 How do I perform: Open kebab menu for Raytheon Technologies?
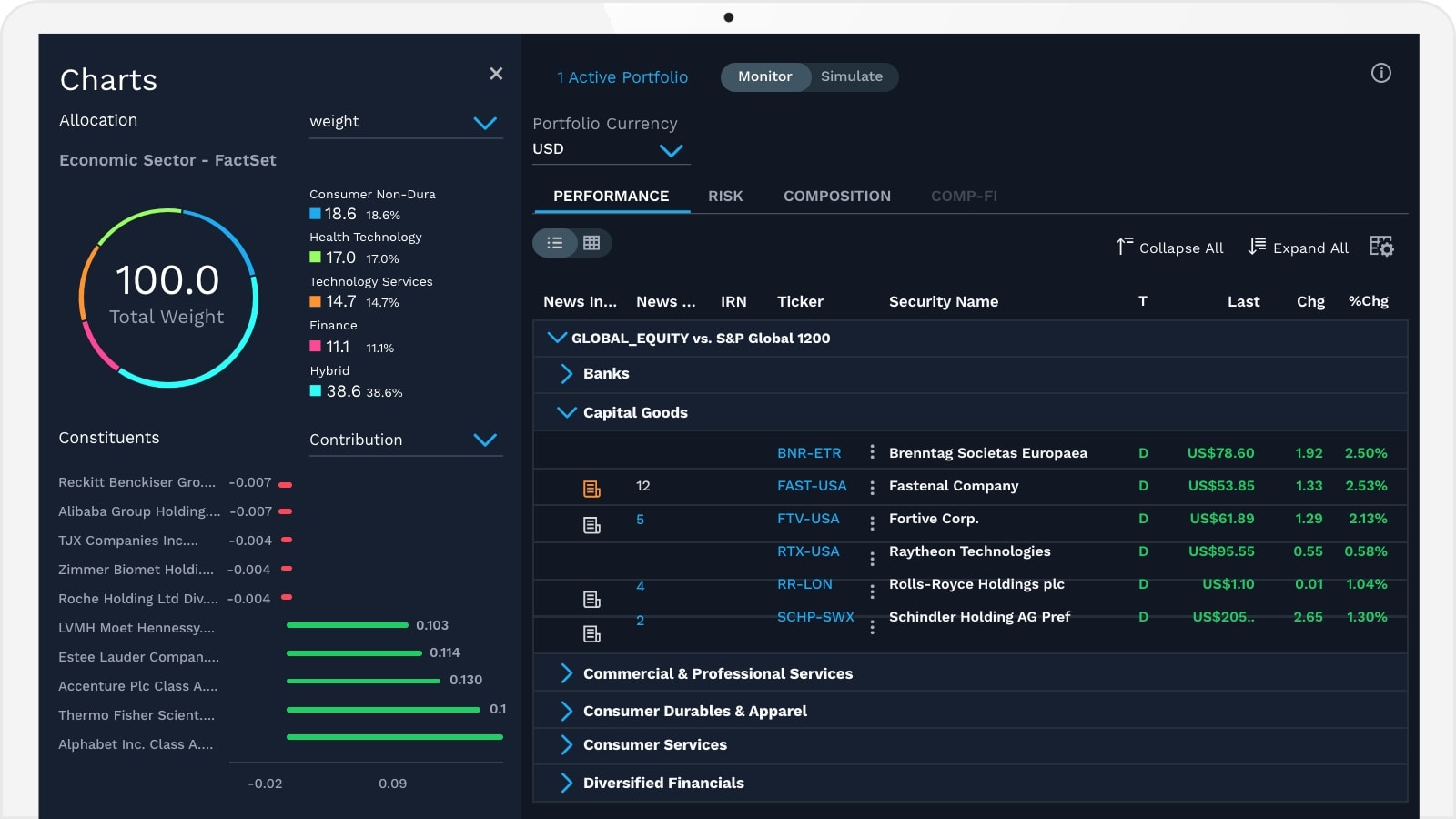click(x=872, y=558)
